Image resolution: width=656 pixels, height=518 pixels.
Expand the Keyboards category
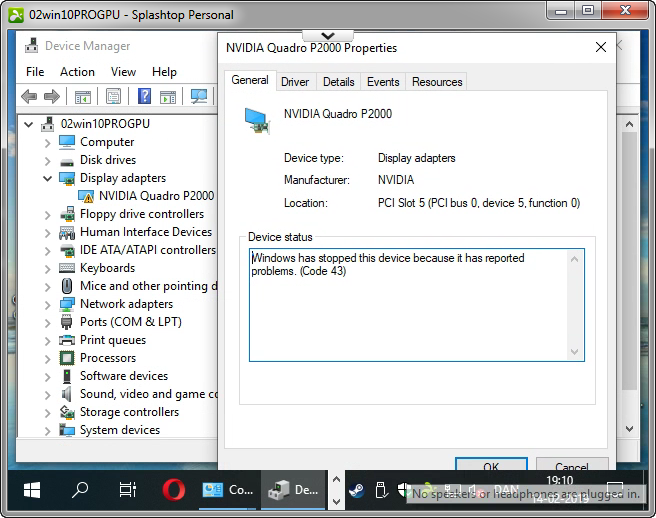[47, 269]
